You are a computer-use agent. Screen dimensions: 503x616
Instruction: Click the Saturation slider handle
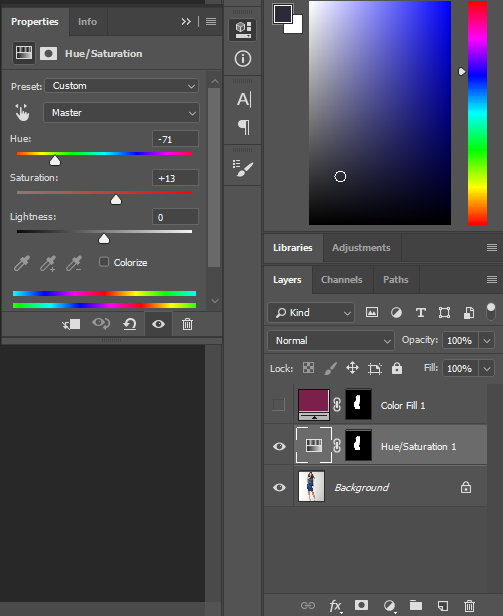[116, 200]
